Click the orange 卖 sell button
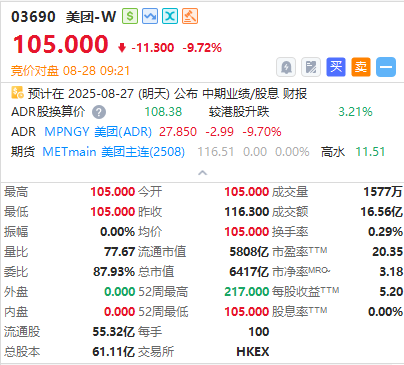404x365 pixels. (361, 67)
